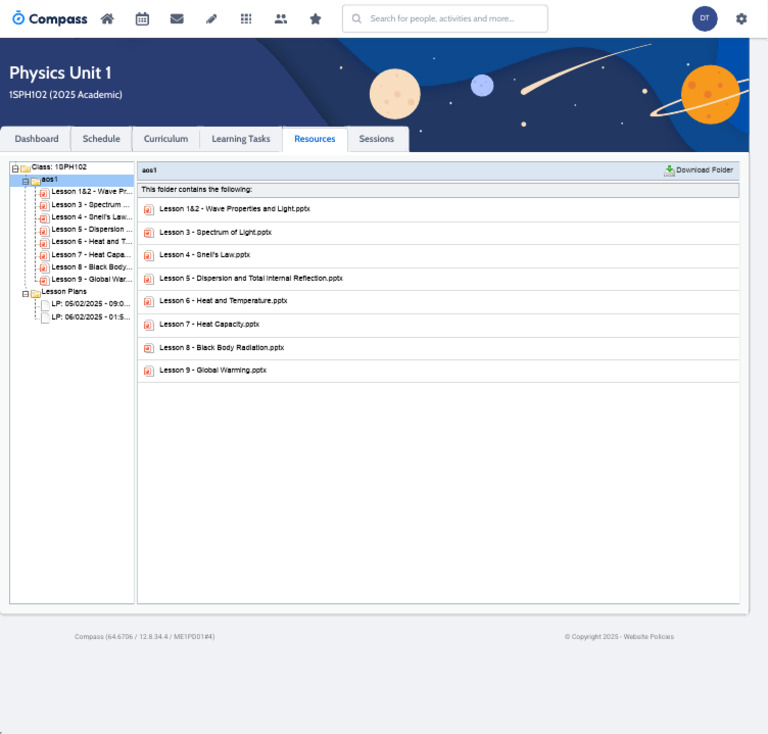This screenshot has height=734, width=768.
Task: Open the Sessions tab
Action: pos(376,139)
